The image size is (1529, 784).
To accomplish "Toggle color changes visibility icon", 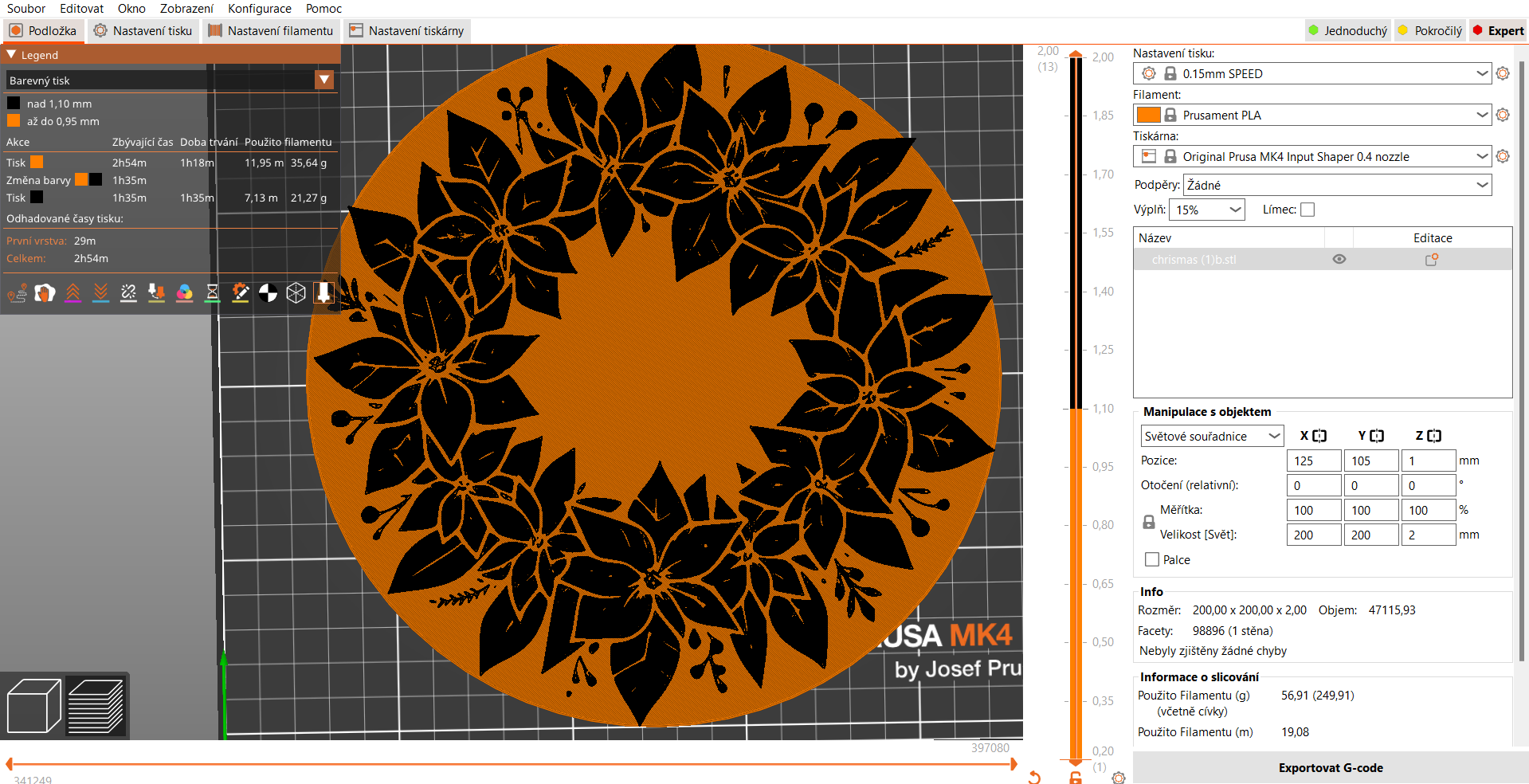I will [185, 293].
